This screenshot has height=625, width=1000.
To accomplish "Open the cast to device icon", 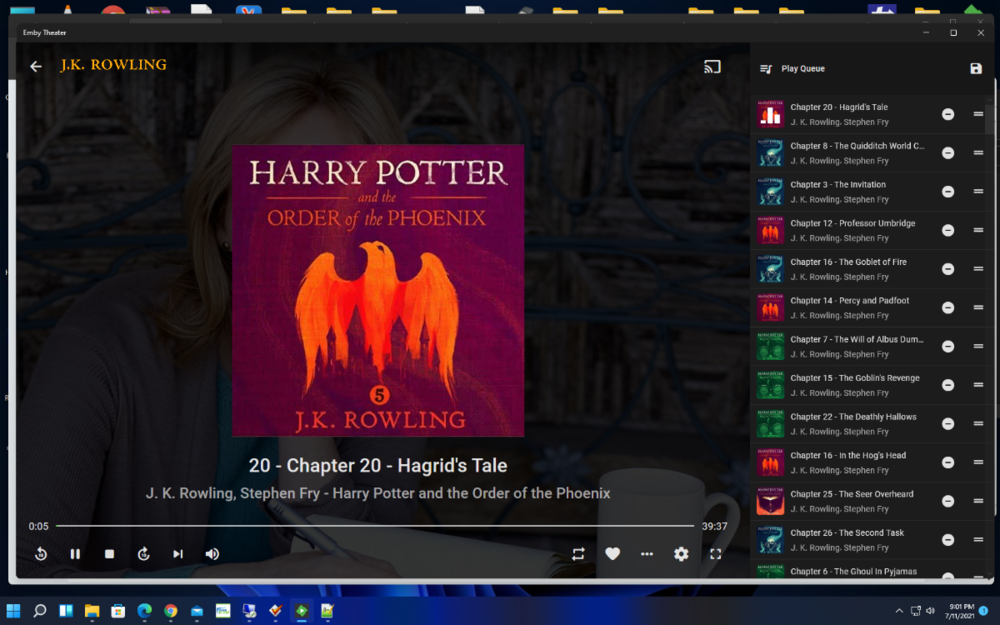I will tap(712, 66).
